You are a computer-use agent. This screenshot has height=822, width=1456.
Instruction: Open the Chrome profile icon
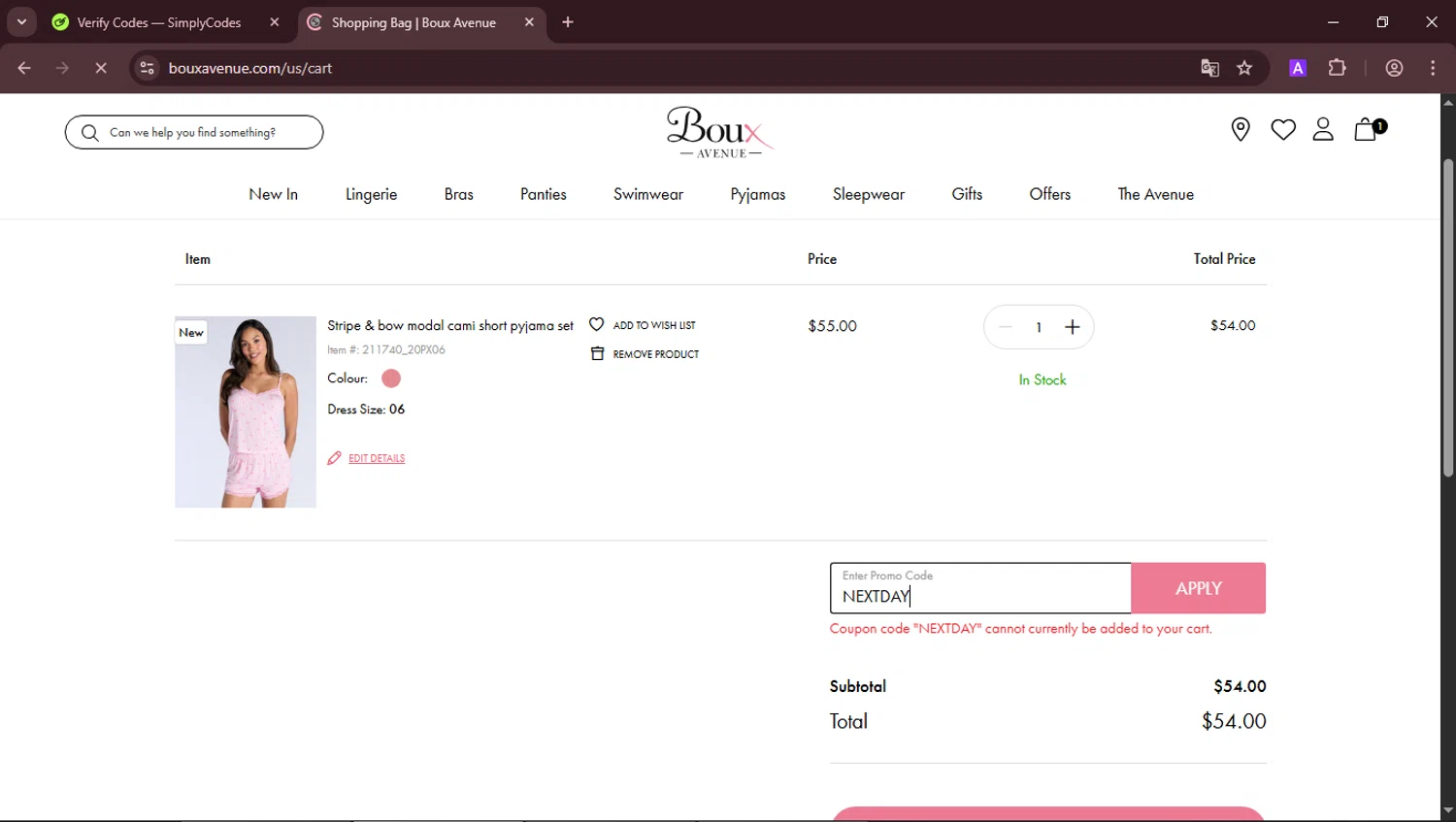point(1394,68)
